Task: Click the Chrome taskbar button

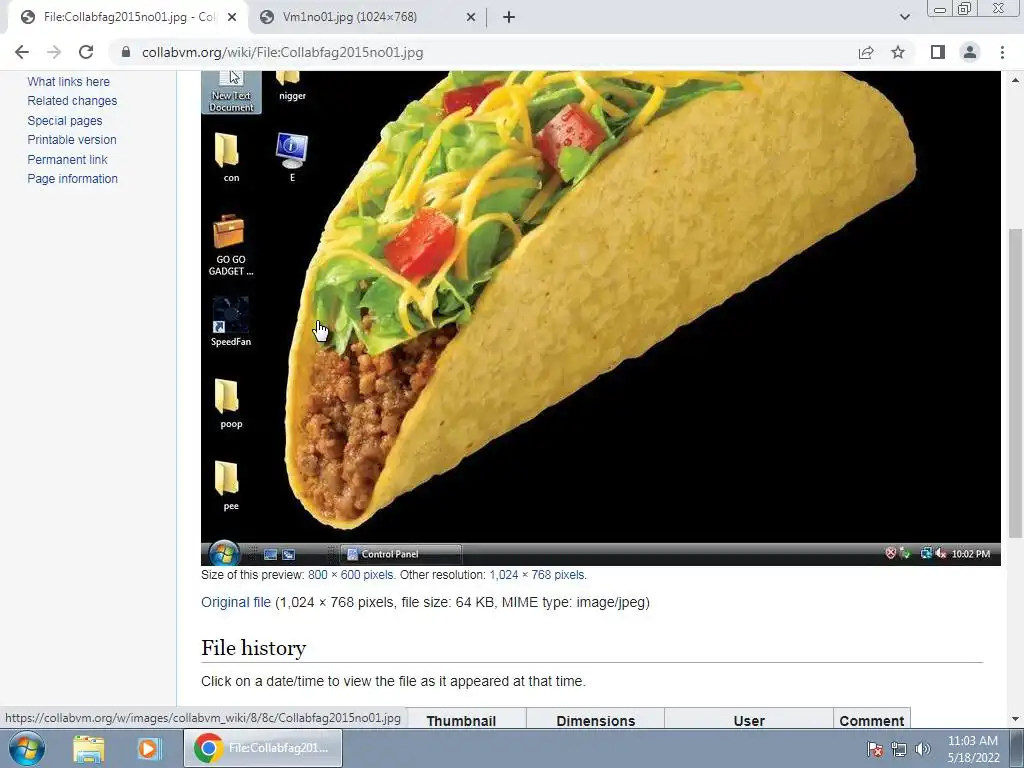Action: (263, 748)
